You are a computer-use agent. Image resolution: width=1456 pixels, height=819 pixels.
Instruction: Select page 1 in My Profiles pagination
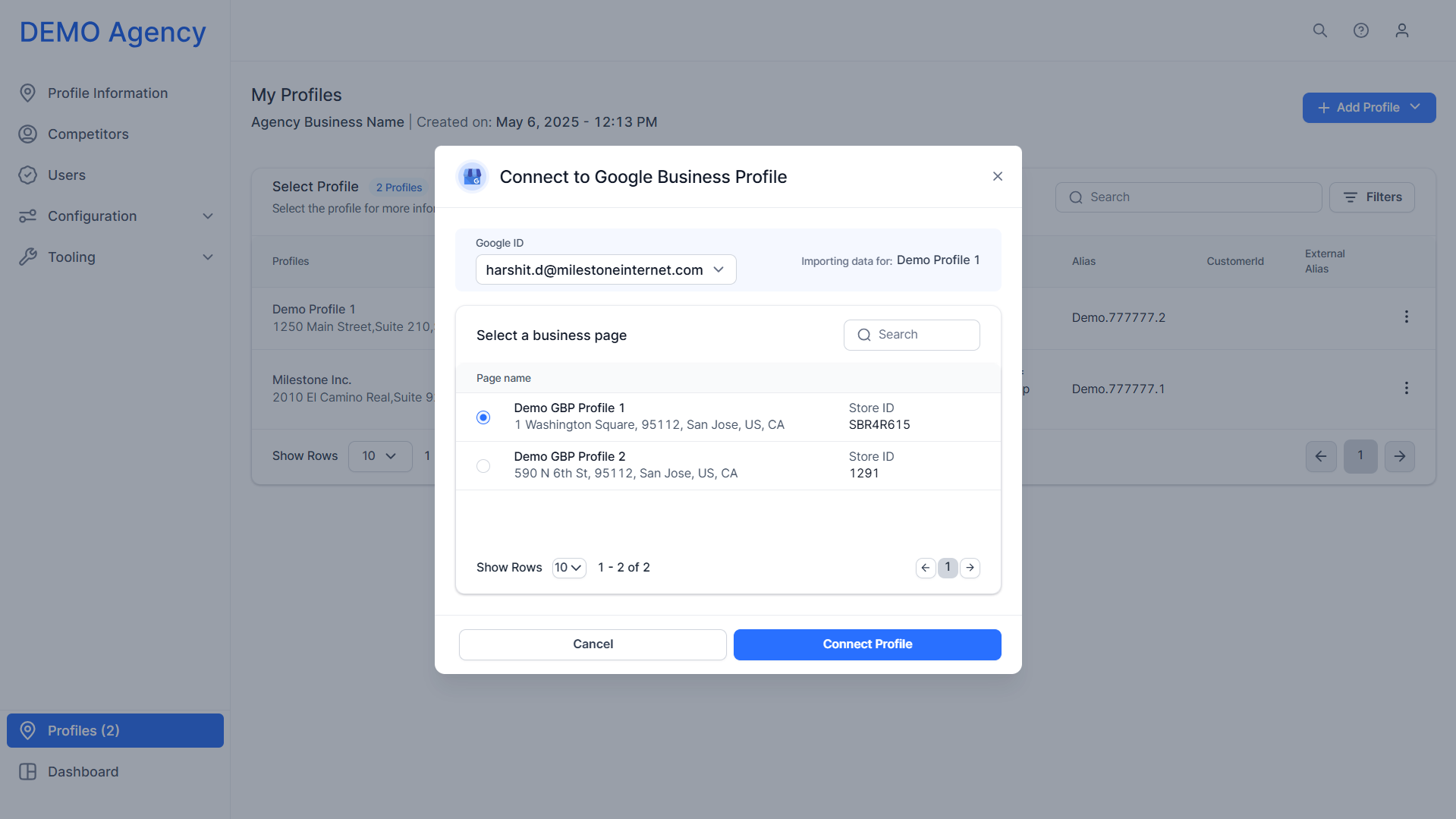1360,456
